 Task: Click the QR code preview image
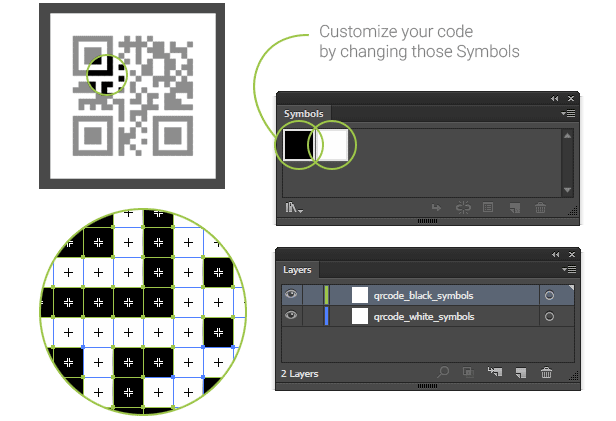tap(132, 96)
